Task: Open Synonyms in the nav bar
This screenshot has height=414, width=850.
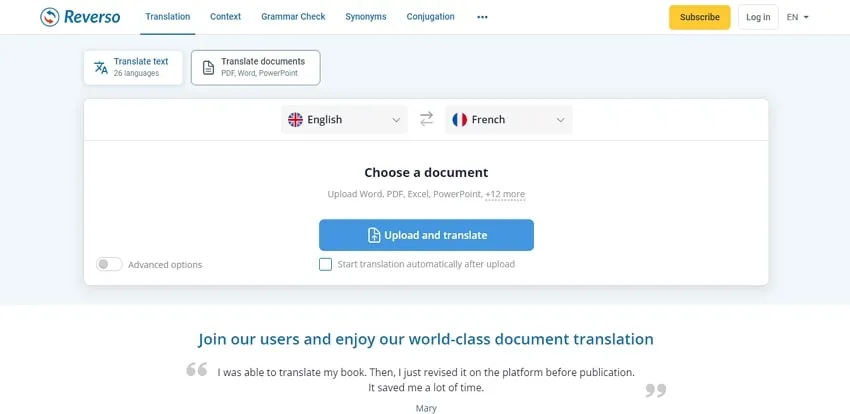Action: coord(366,17)
